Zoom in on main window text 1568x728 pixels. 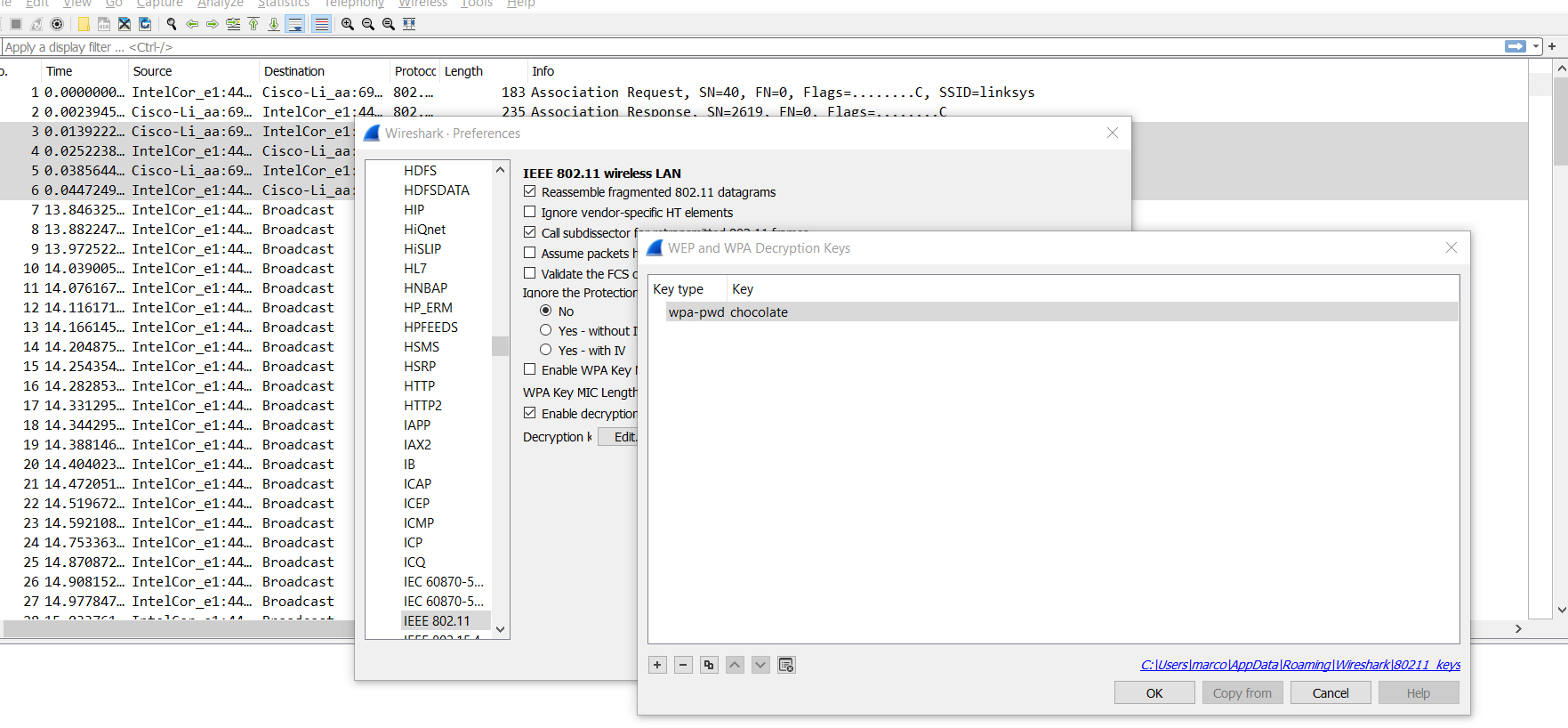348,24
